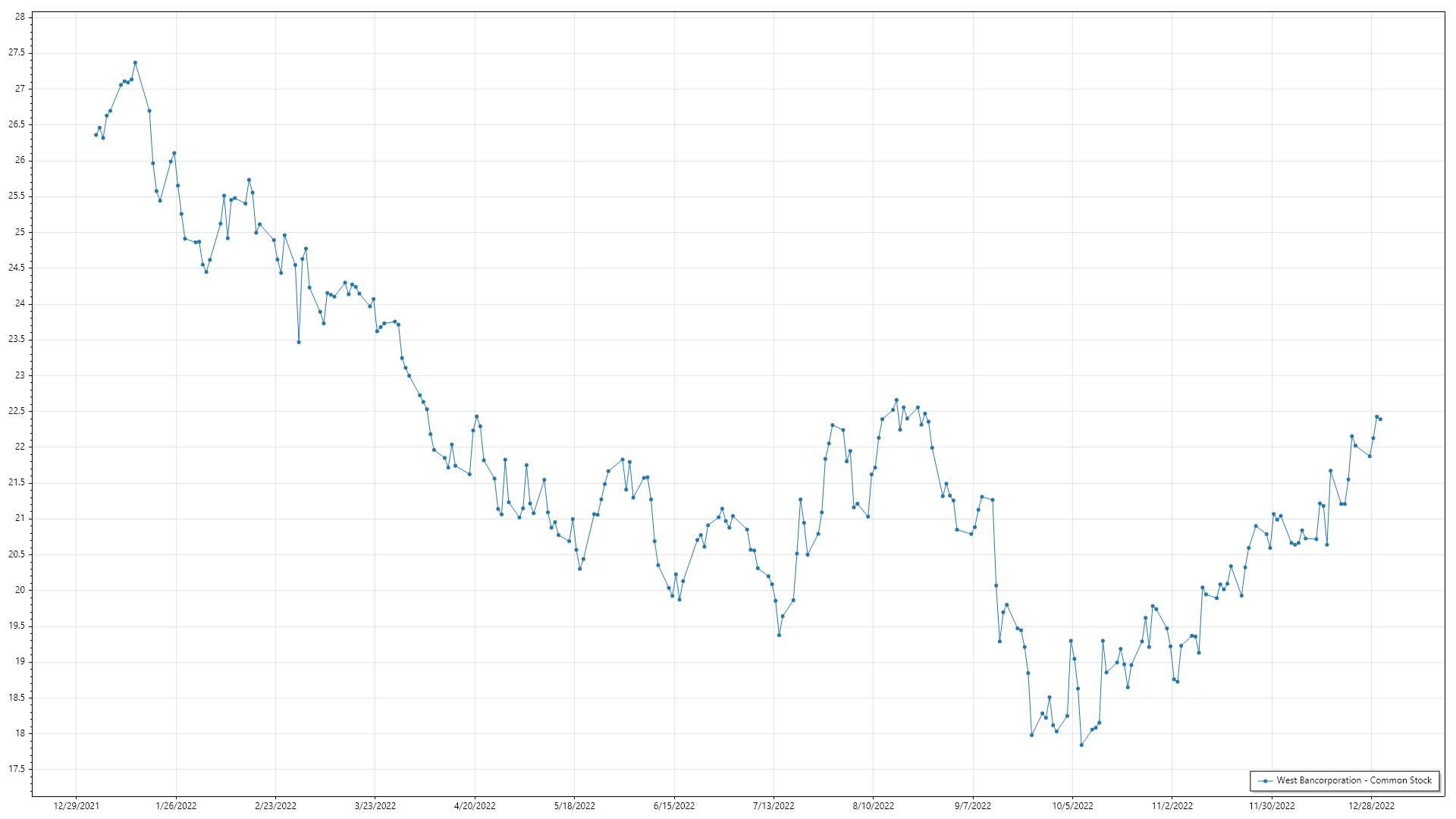
Task: Click the 25 y-axis tick label
Action: coord(20,232)
